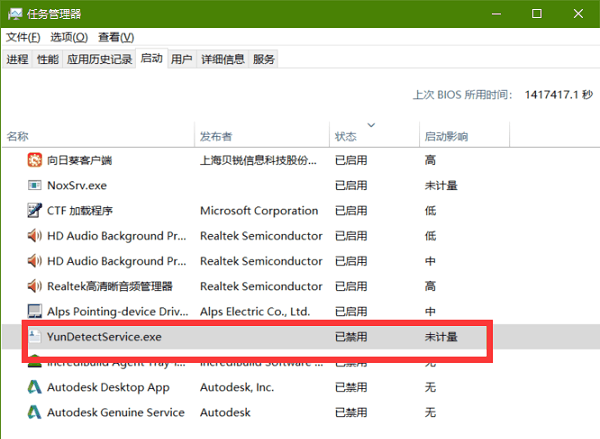The width and height of the screenshot is (600, 439).
Task: Select the Autodesk Desktop App entry
Action: [108, 387]
